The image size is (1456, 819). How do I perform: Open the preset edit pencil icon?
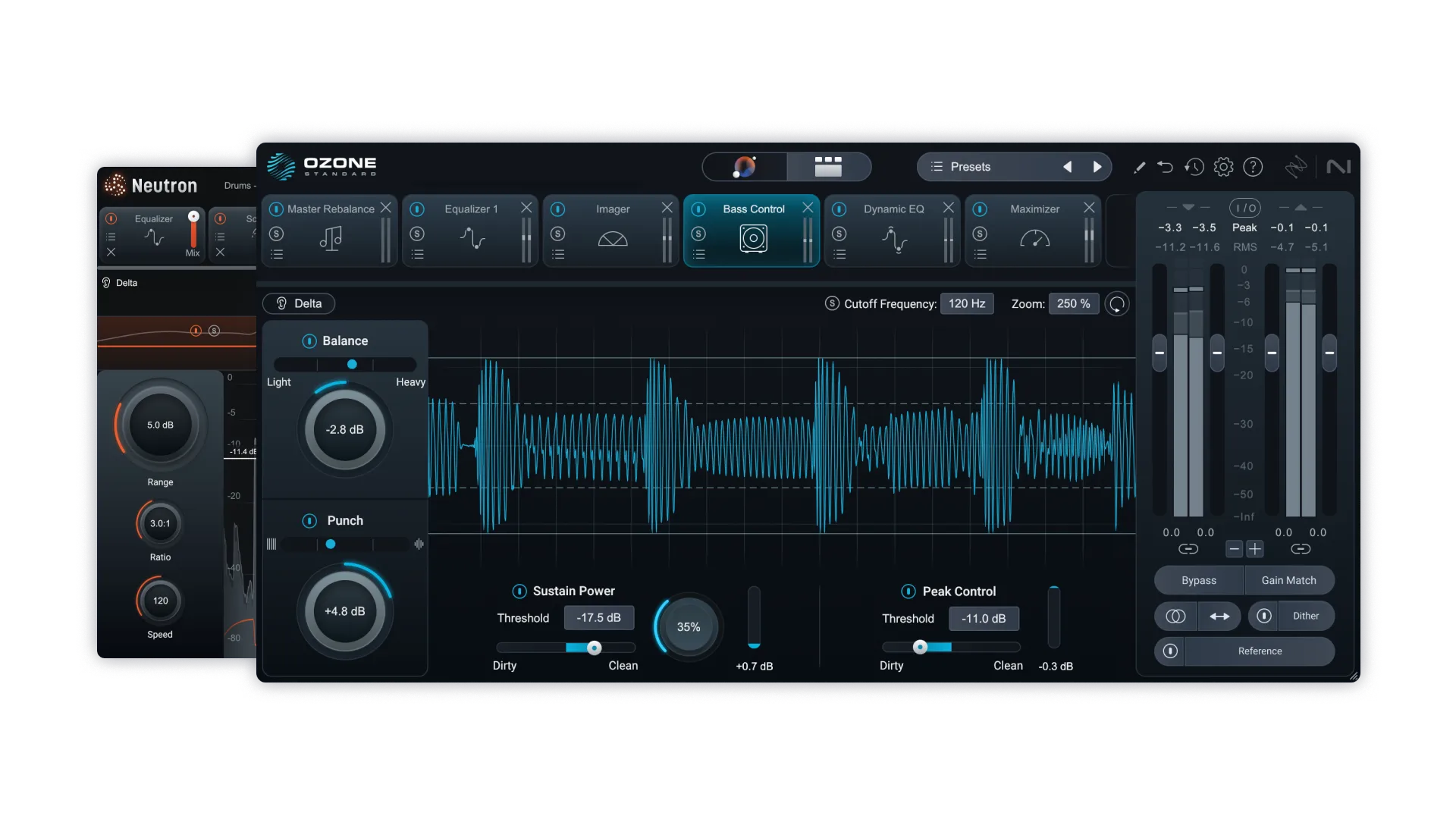click(x=1140, y=167)
